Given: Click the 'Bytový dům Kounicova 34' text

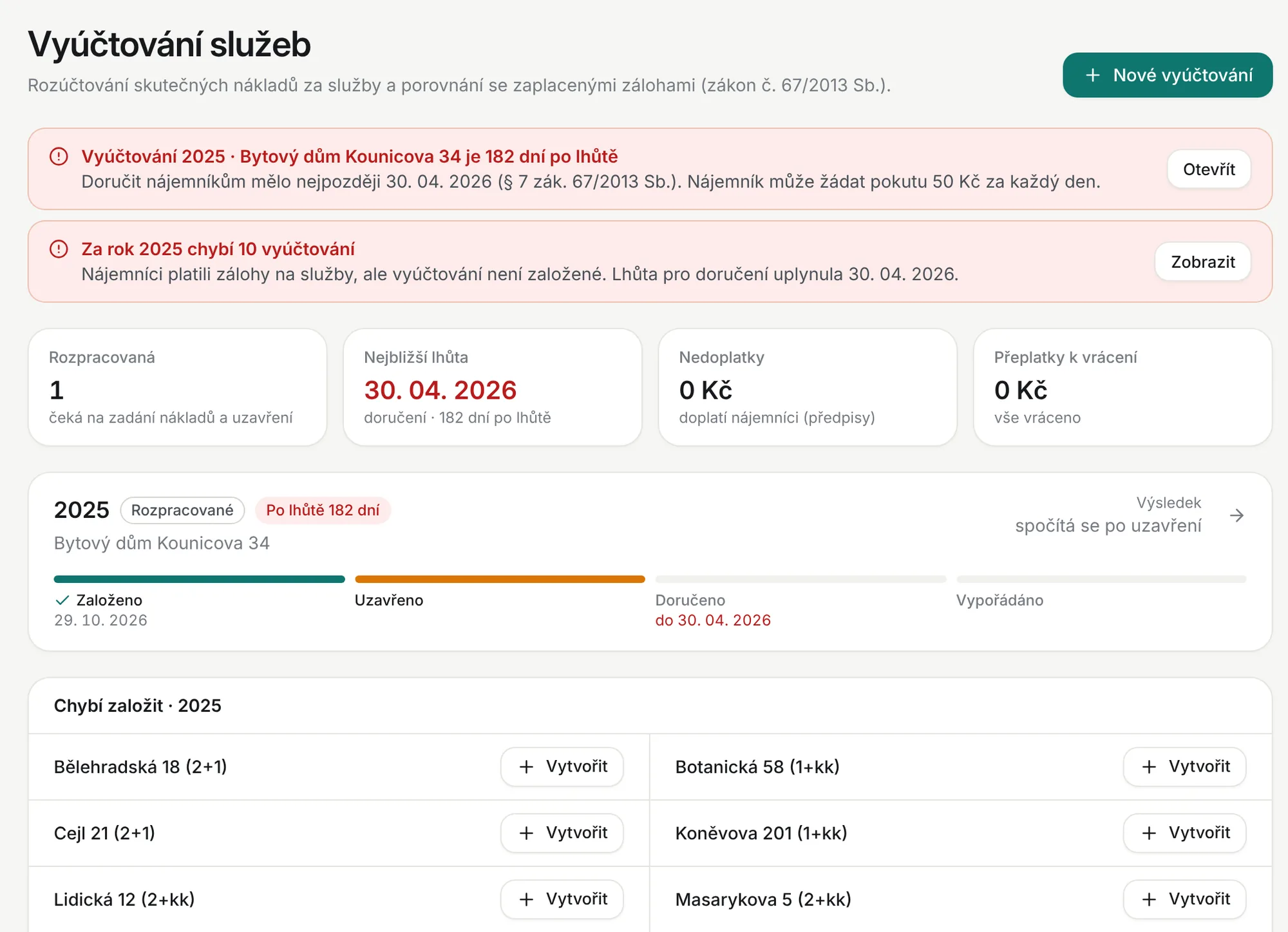Looking at the screenshot, I should [x=162, y=543].
